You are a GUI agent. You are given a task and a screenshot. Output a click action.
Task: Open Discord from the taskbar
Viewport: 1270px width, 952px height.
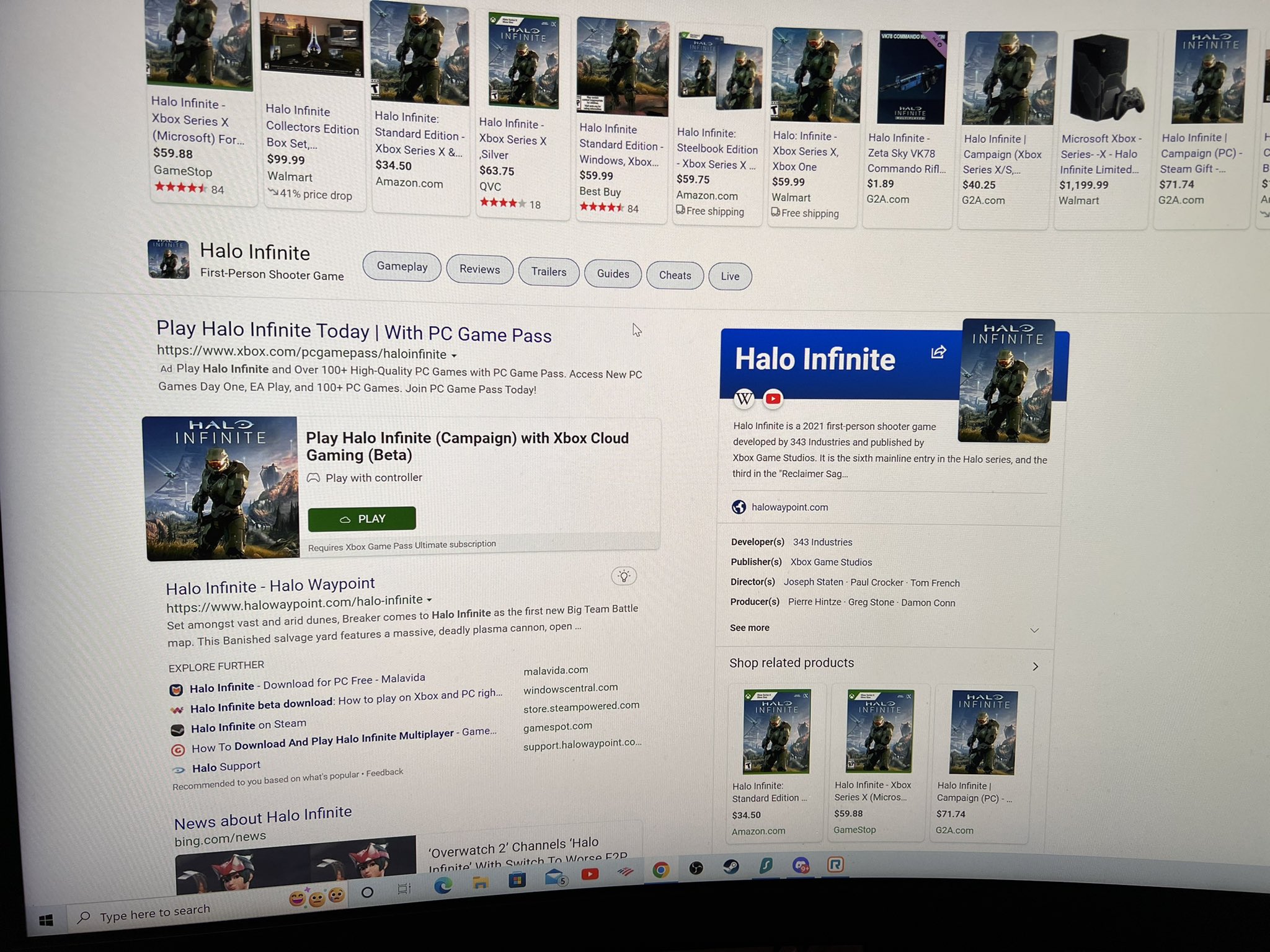(x=801, y=865)
